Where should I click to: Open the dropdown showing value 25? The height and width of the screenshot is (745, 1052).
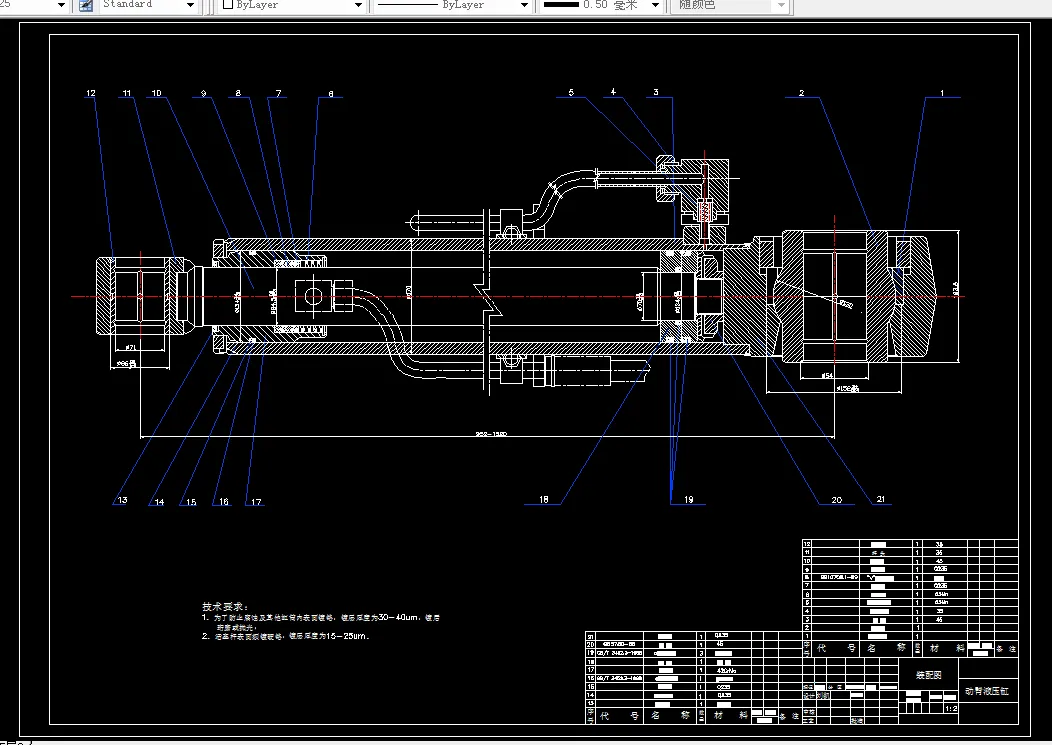34,5
